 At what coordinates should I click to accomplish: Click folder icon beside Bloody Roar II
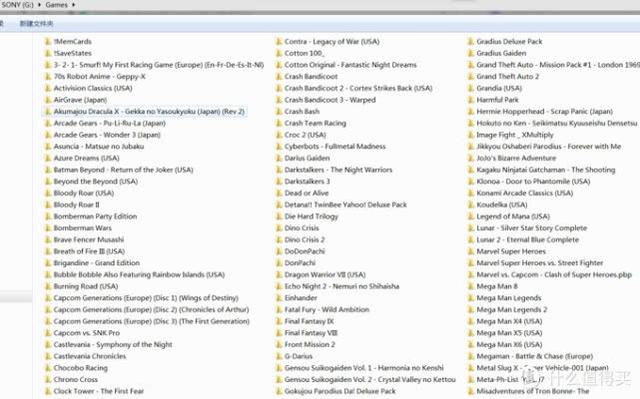point(48,204)
